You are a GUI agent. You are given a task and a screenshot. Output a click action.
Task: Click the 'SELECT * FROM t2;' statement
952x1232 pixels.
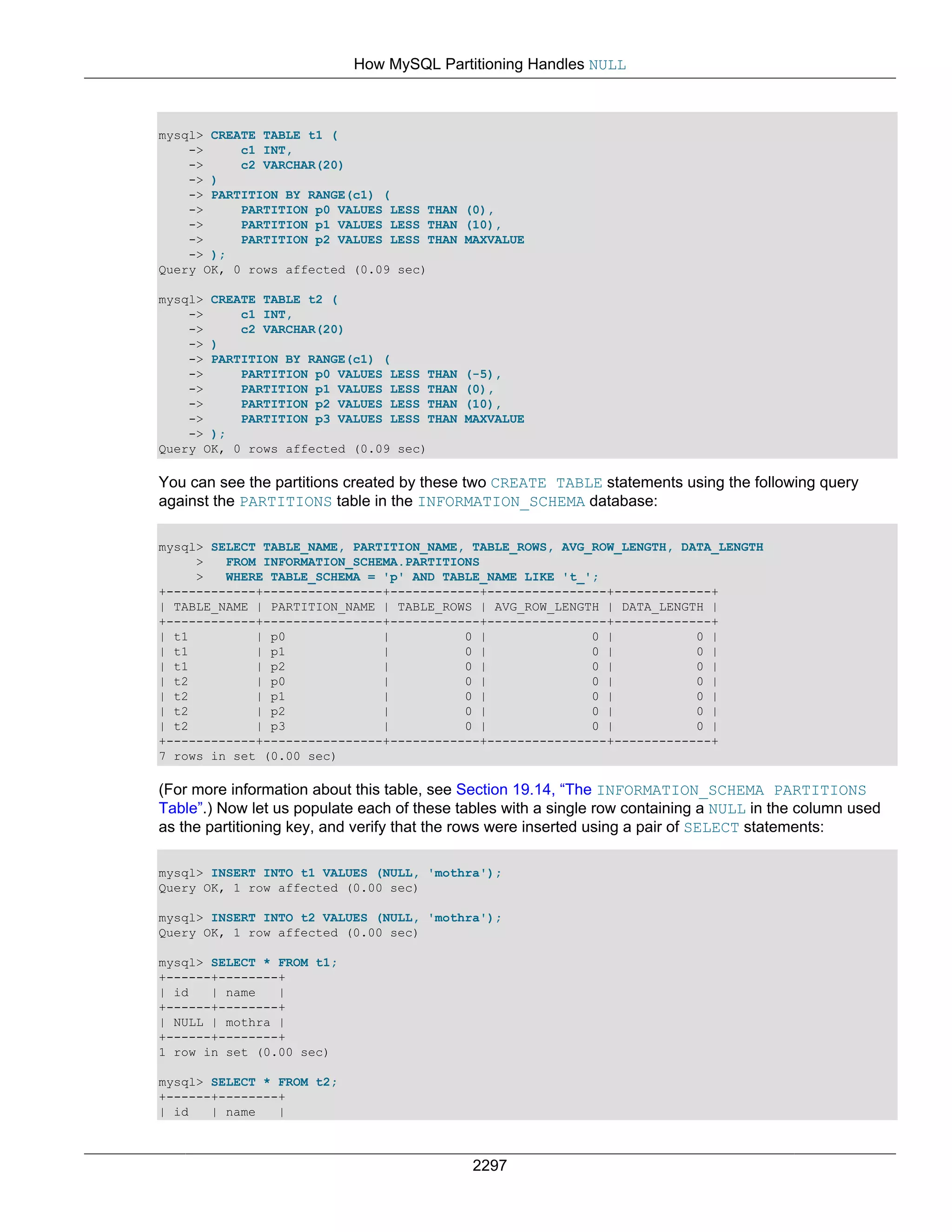coord(274,1082)
